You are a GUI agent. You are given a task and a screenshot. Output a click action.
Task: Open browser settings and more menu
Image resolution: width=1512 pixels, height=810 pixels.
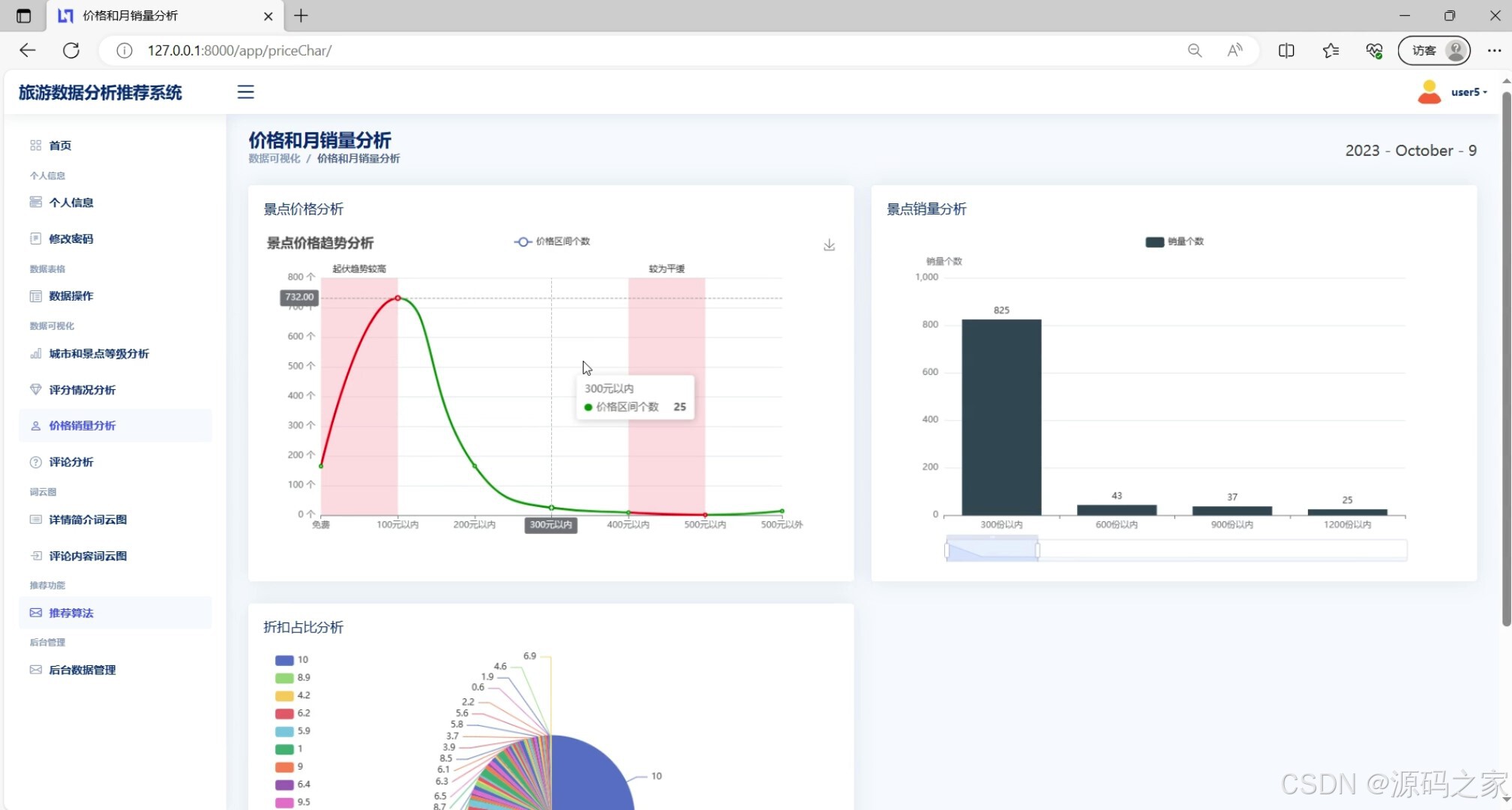(1494, 50)
